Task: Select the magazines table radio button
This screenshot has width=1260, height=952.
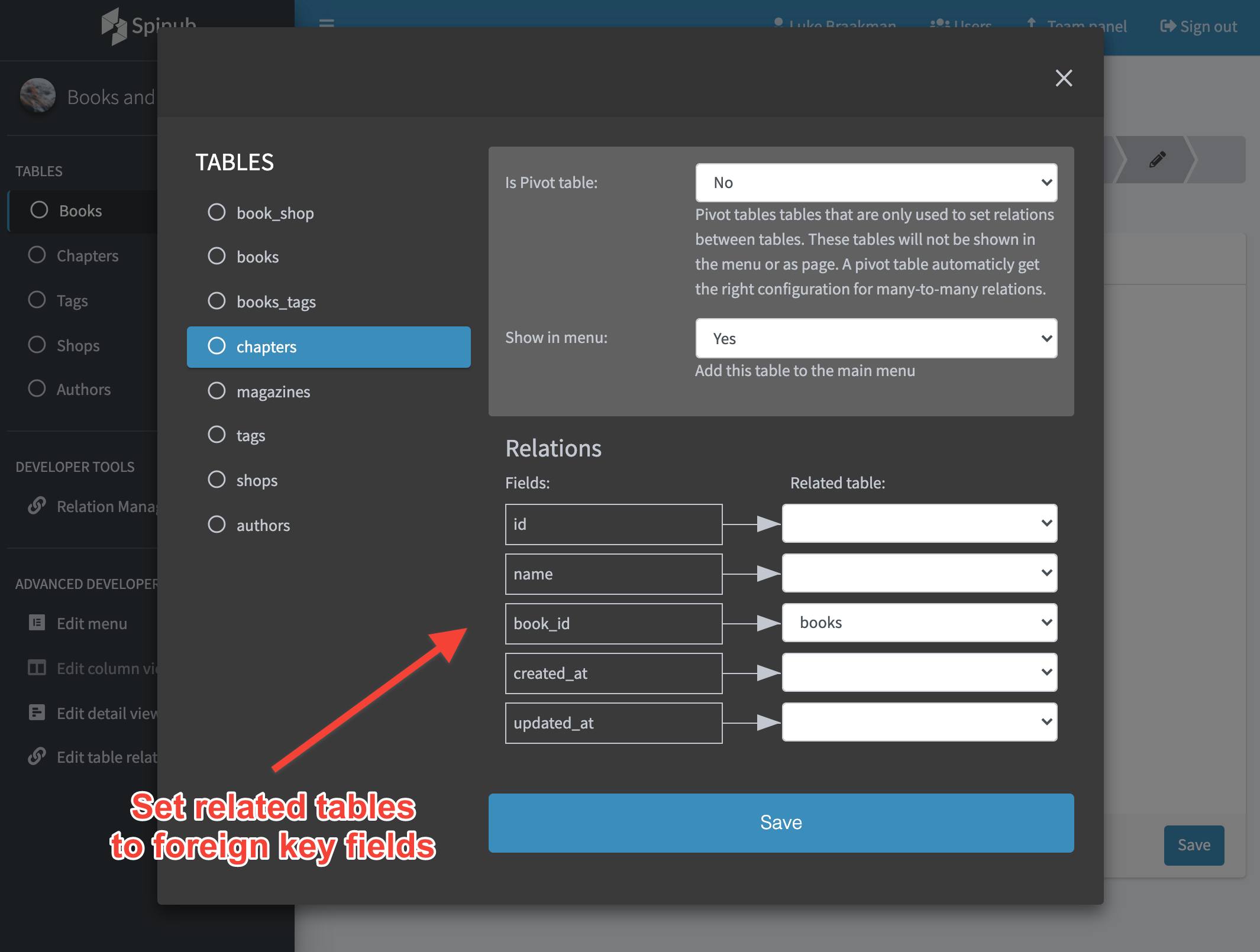Action: pos(217,391)
